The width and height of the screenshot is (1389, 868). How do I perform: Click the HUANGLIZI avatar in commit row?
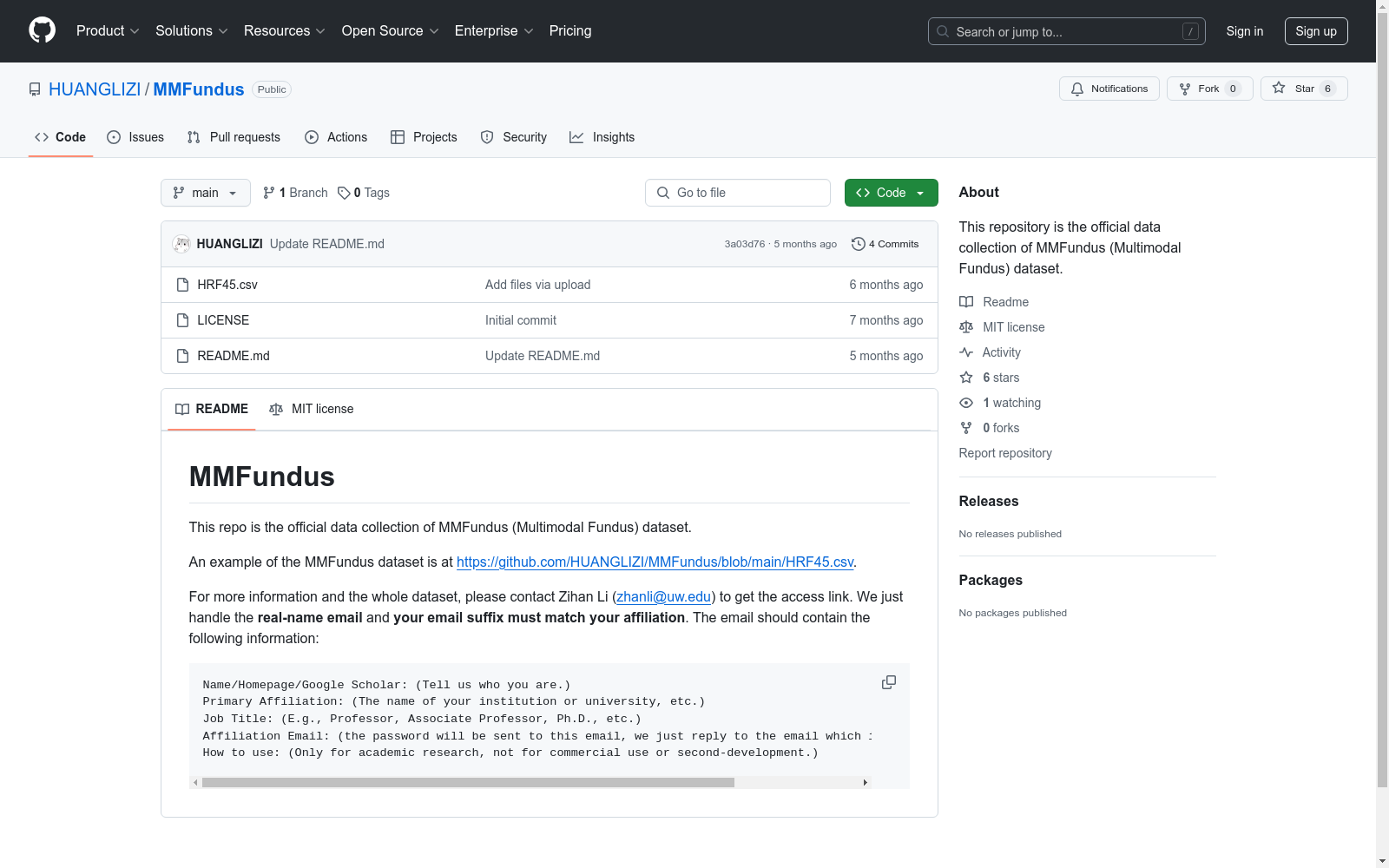tap(181, 244)
